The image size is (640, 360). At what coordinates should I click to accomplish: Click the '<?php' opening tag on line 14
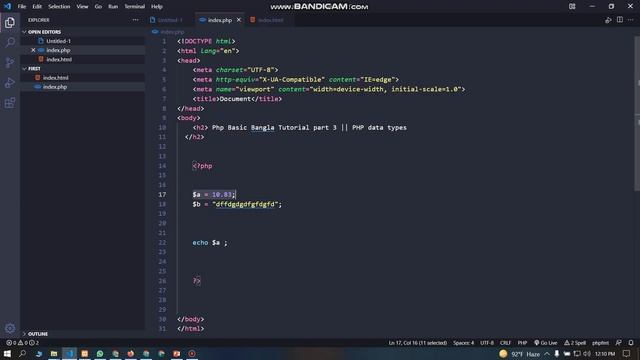point(202,166)
